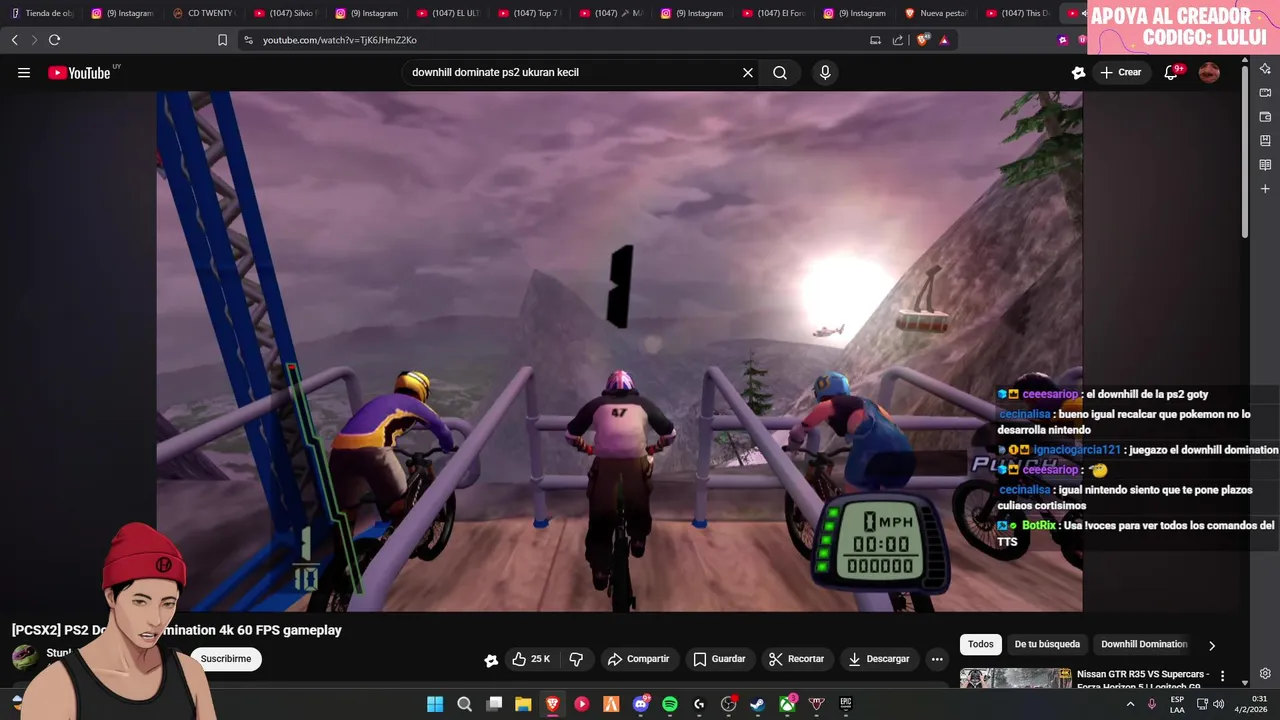Subscribe to channel with Suscribirme
The height and width of the screenshot is (720, 1280).
point(226,659)
